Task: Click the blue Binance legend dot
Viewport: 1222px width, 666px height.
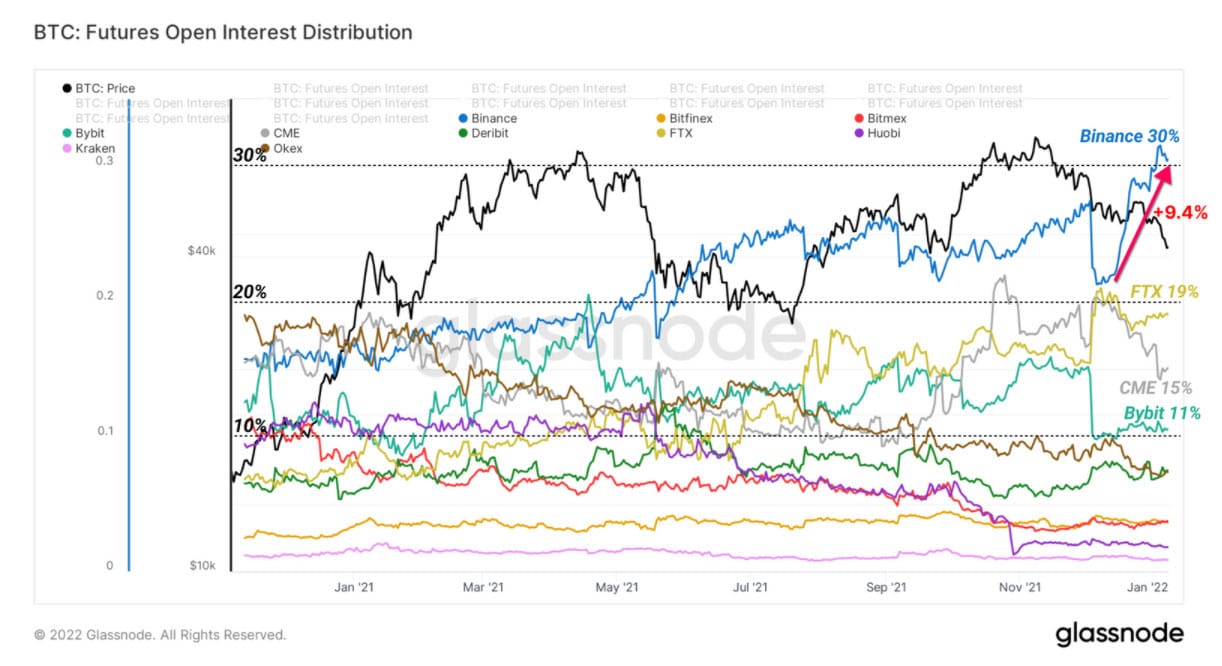Action: tap(462, 118)
